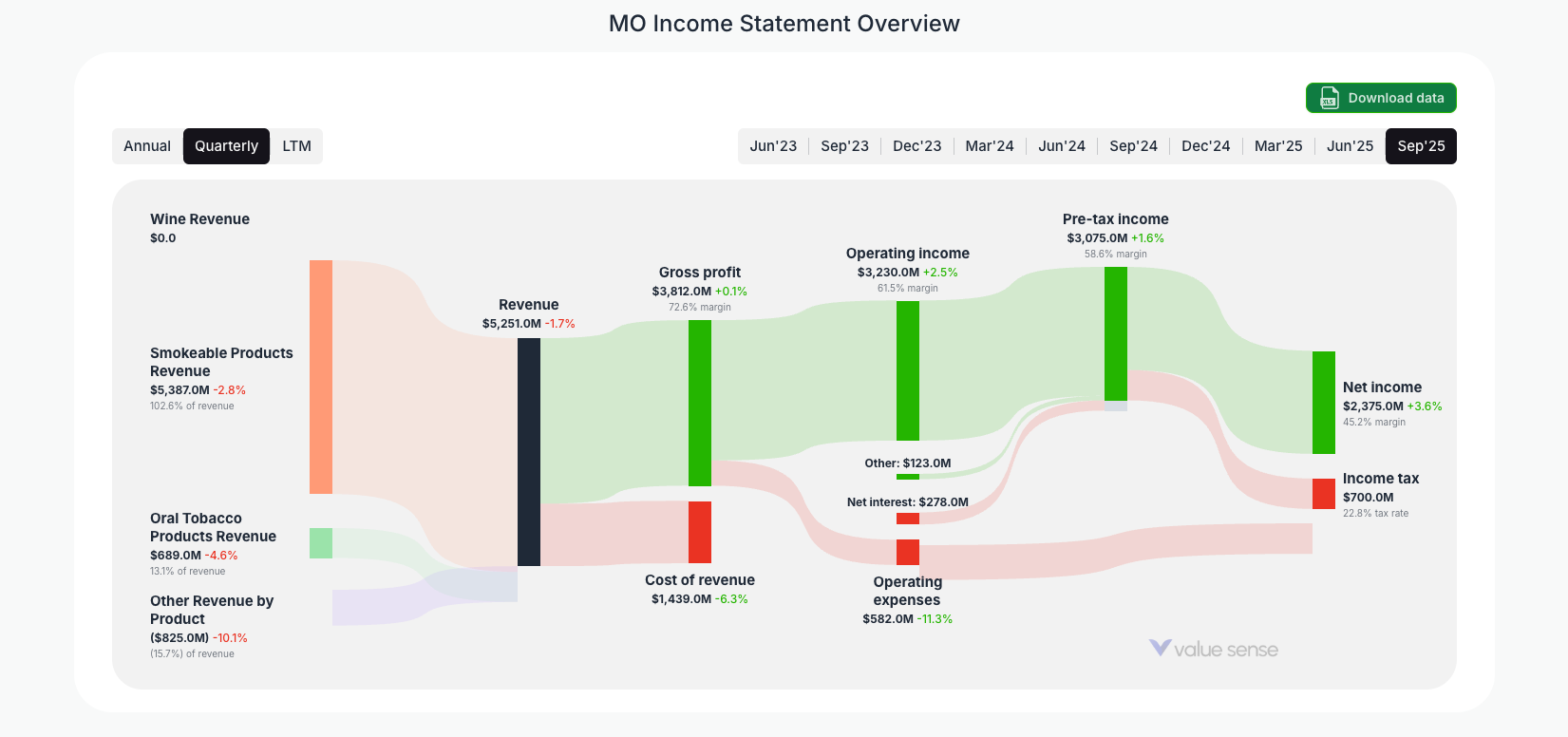Click the purple Value Sense logo icon
1568x737 pixels.
click(1158, 649)
